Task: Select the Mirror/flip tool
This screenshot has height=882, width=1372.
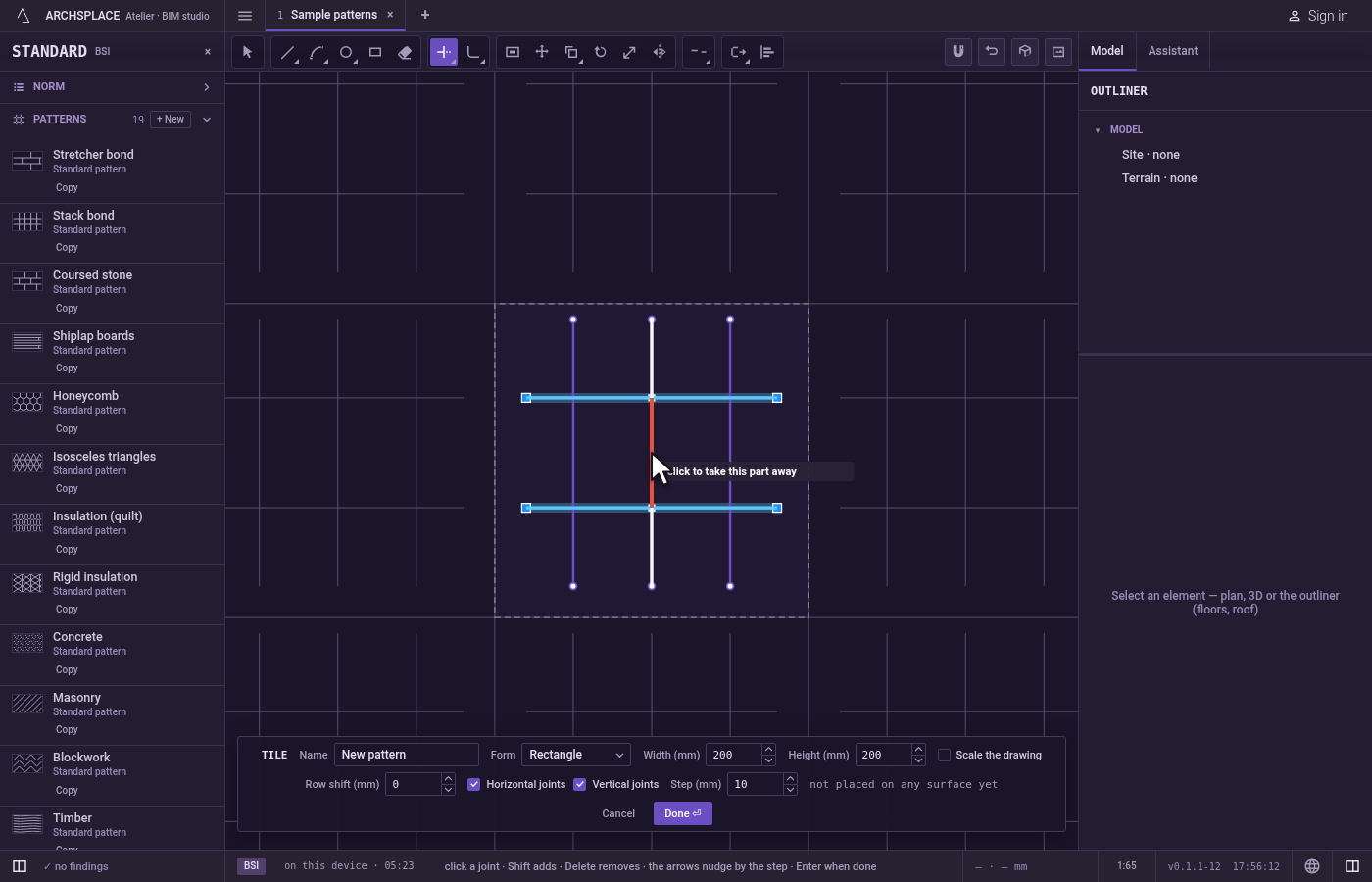Action: tap(660, 52)
